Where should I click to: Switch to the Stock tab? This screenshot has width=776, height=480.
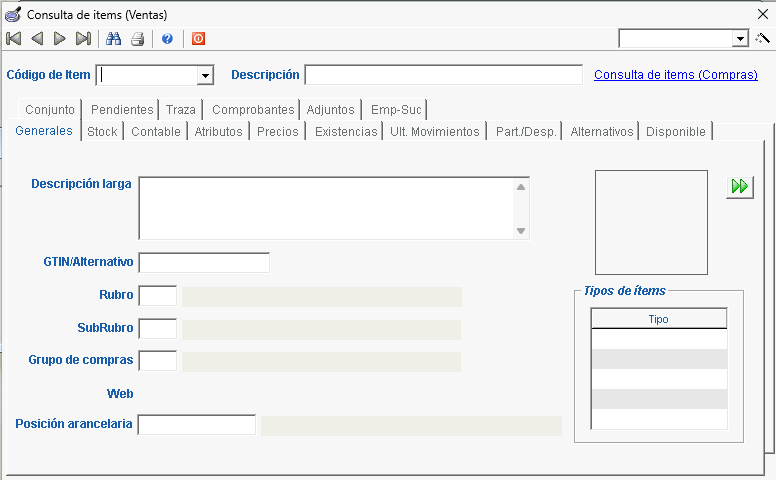tap(102, 132)
